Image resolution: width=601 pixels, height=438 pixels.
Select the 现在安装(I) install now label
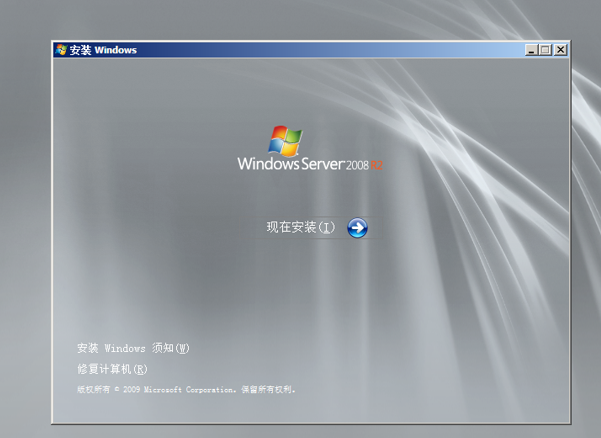coord(301,227)
